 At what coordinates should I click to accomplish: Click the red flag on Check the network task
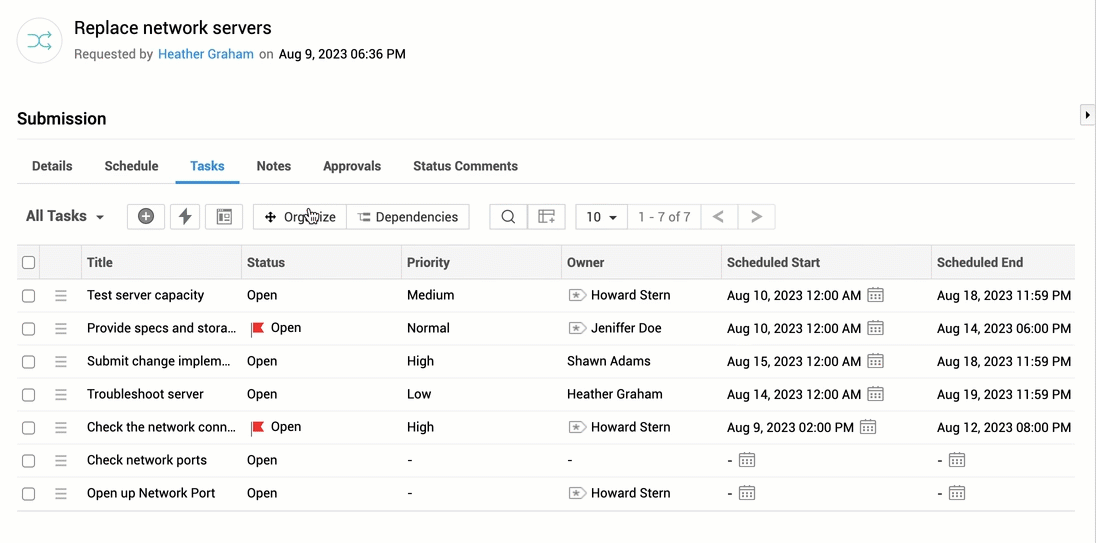pyautogui.click(x=258, y=427)
